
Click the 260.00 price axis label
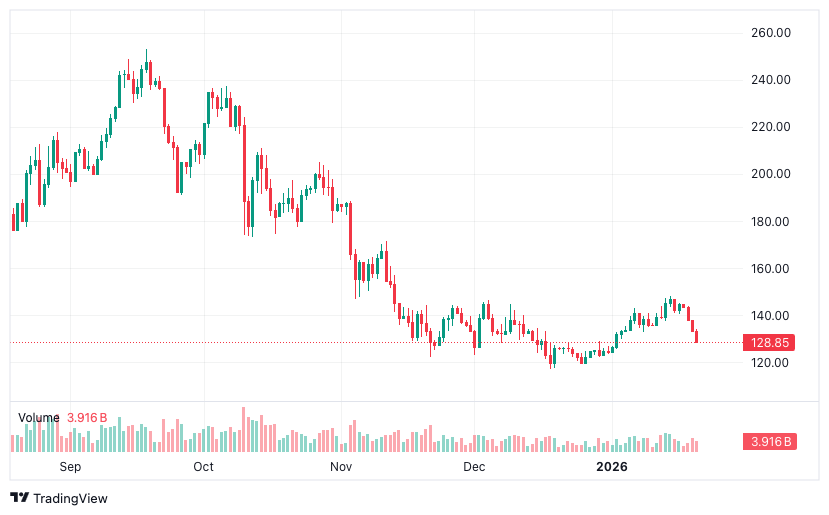click(771, 33)
